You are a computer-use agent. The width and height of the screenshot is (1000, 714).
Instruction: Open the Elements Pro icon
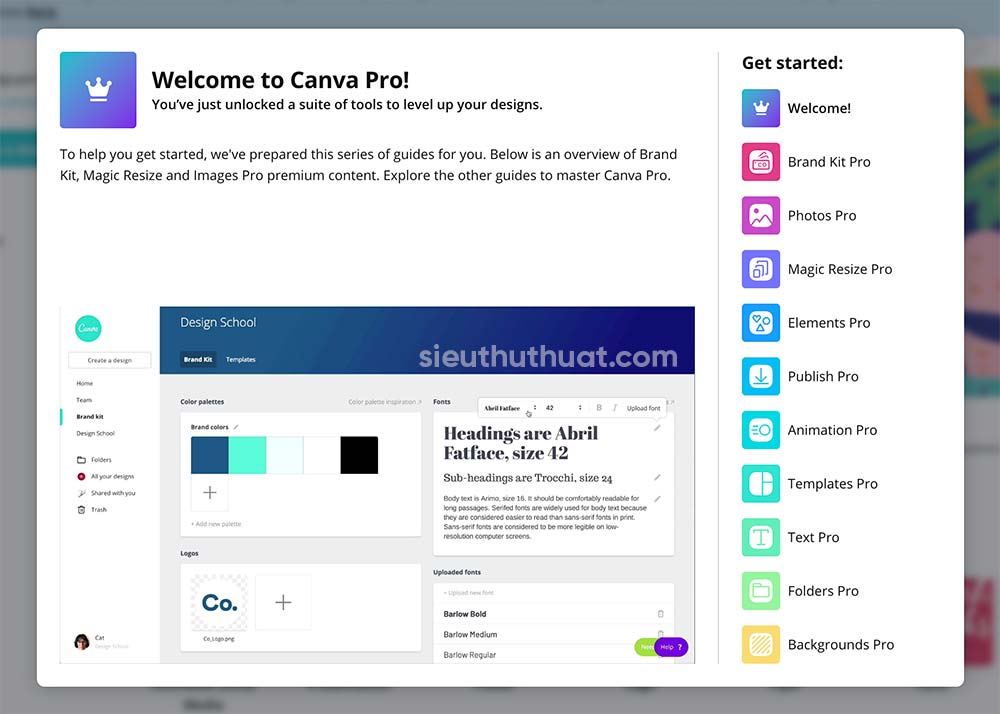760,323
